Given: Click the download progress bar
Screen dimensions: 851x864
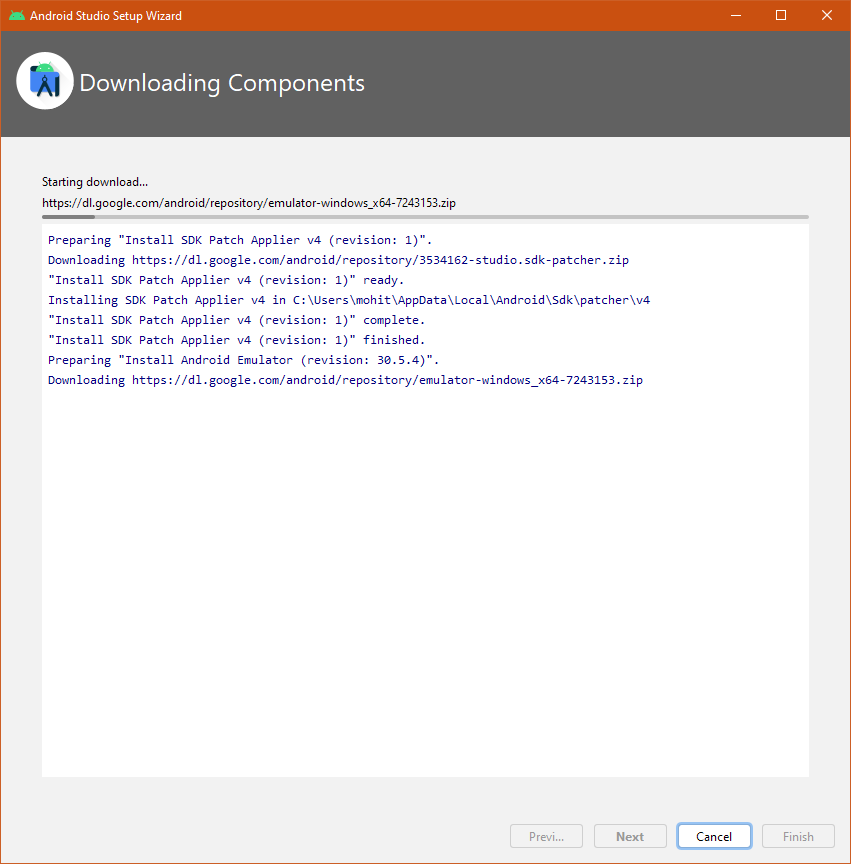Looking at the screenshot, I should (425, 217).
